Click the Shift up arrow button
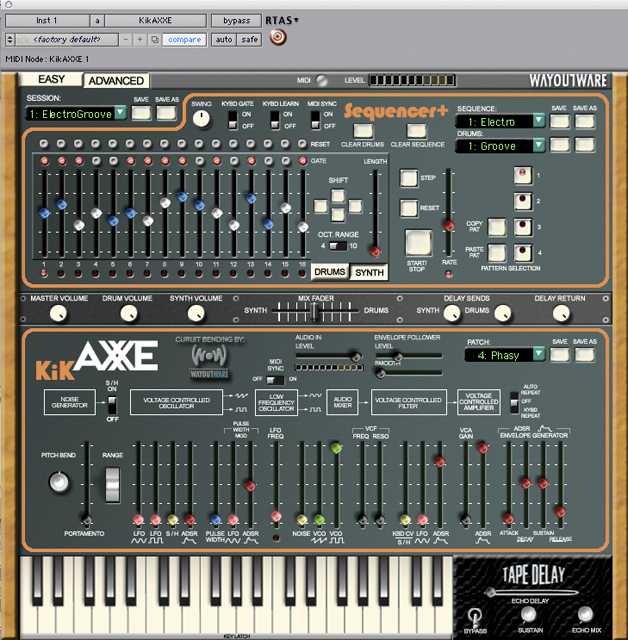The width and height of the screenshot is (628, 640). (338, 196)
